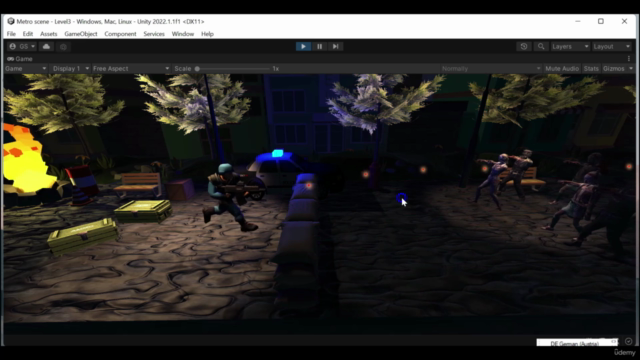
Task: Click the Play button in toolbar
Action: point(303,47)
